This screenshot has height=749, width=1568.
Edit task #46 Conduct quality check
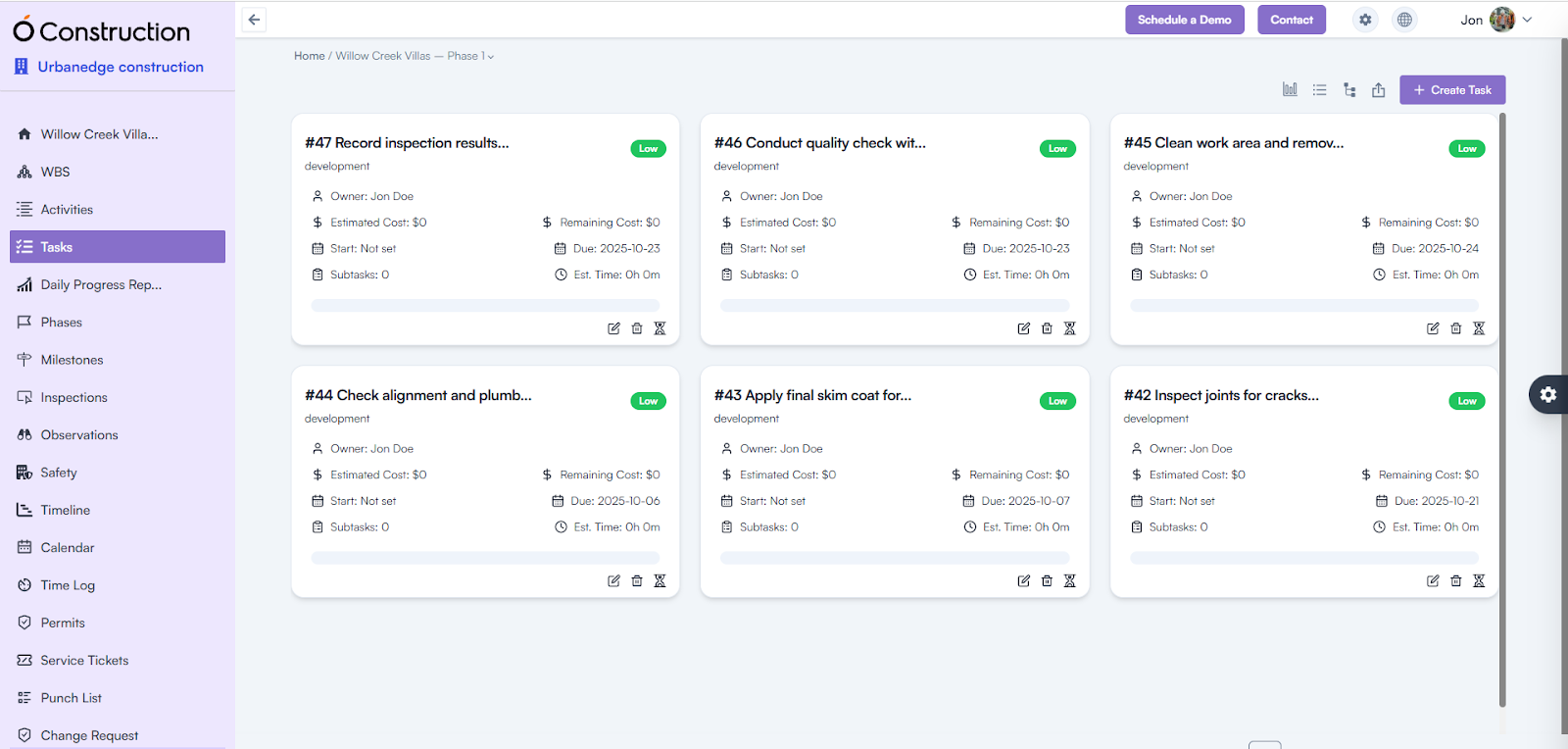[1023, 328]
